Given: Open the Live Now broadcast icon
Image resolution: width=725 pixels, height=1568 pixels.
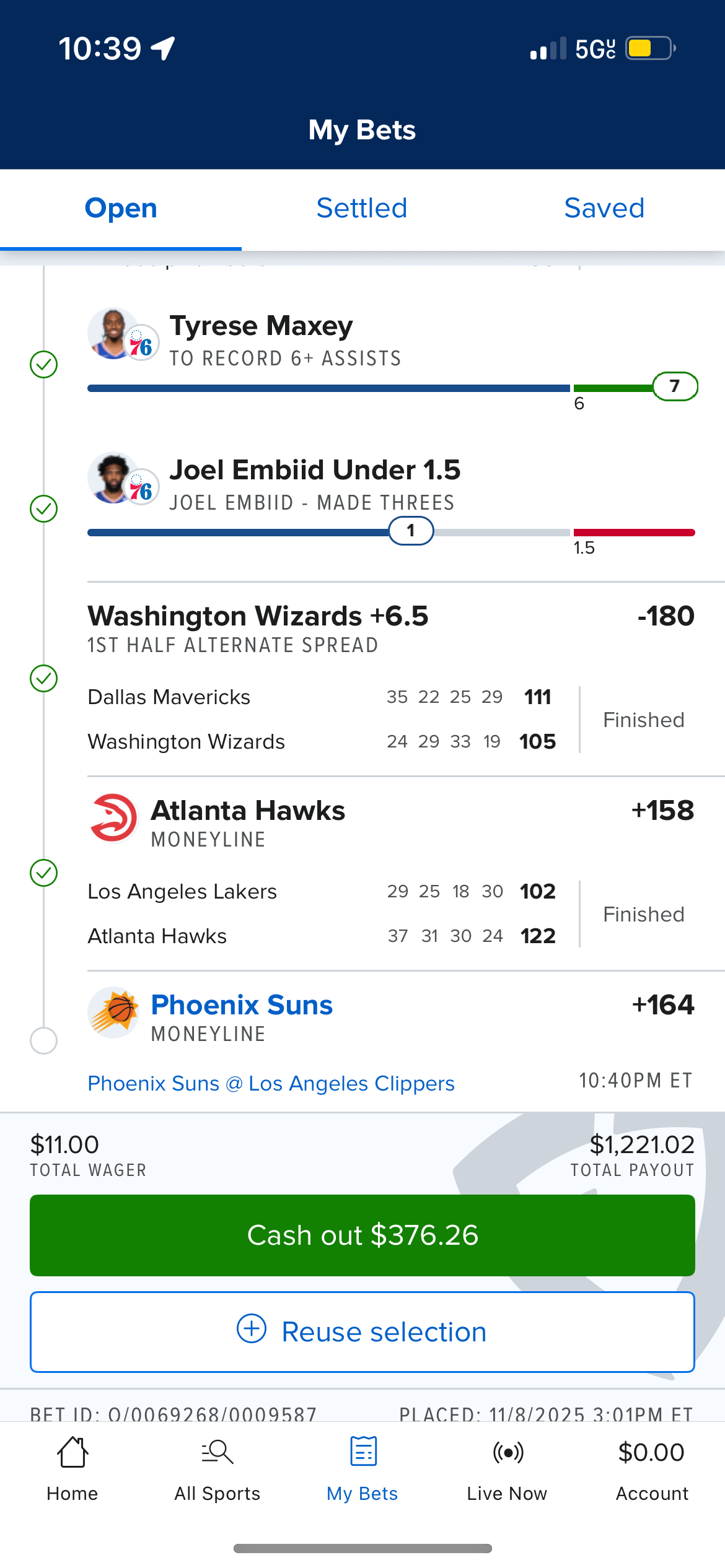Looking at the screenshot, I should click(x=507, y=1453).
